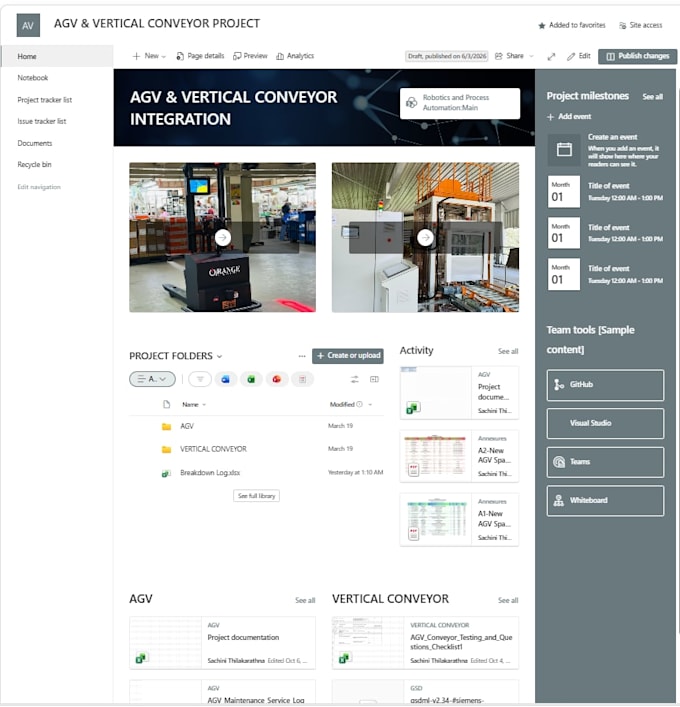Click the group/sort settings icon
The height and width of the screenshot is (707, 680).
pyautogui.click(x=355, y=379)
